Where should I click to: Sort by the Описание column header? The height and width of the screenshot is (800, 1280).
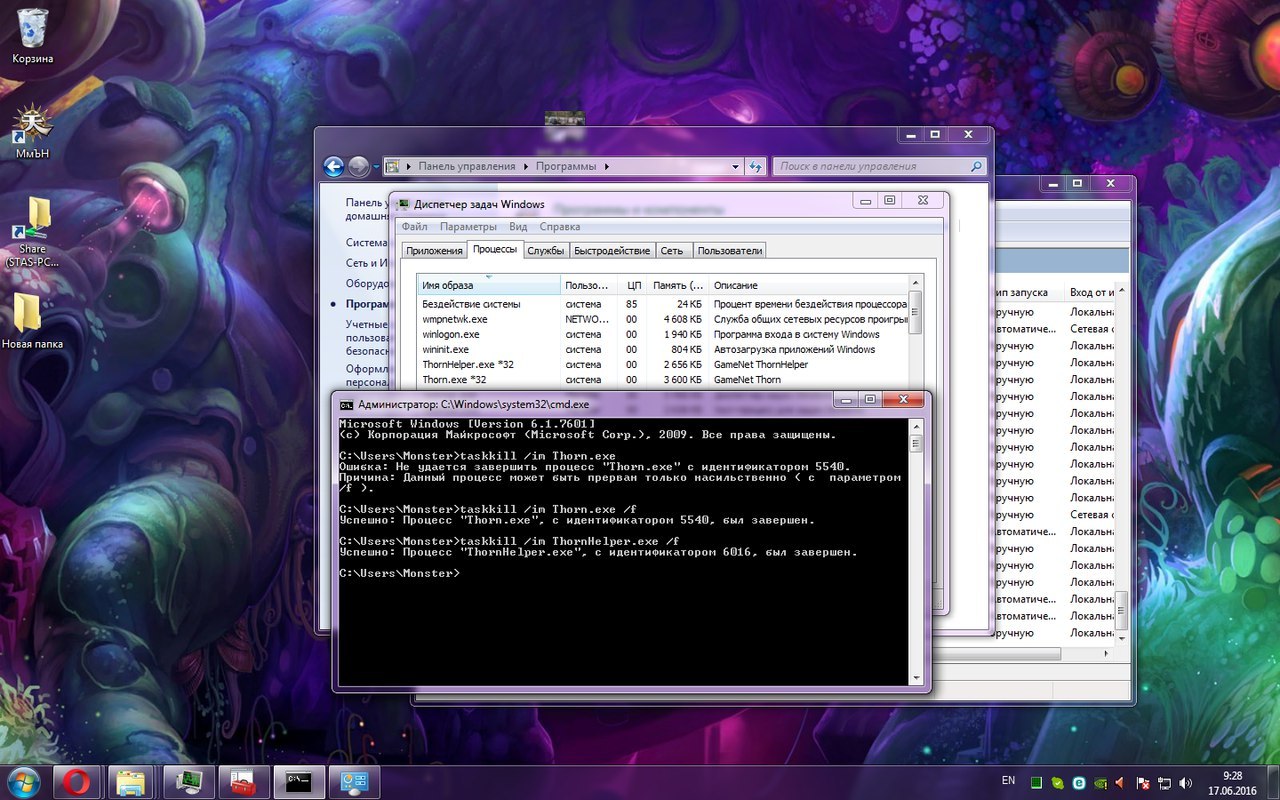pyautogui.click(x=809, y=285)
